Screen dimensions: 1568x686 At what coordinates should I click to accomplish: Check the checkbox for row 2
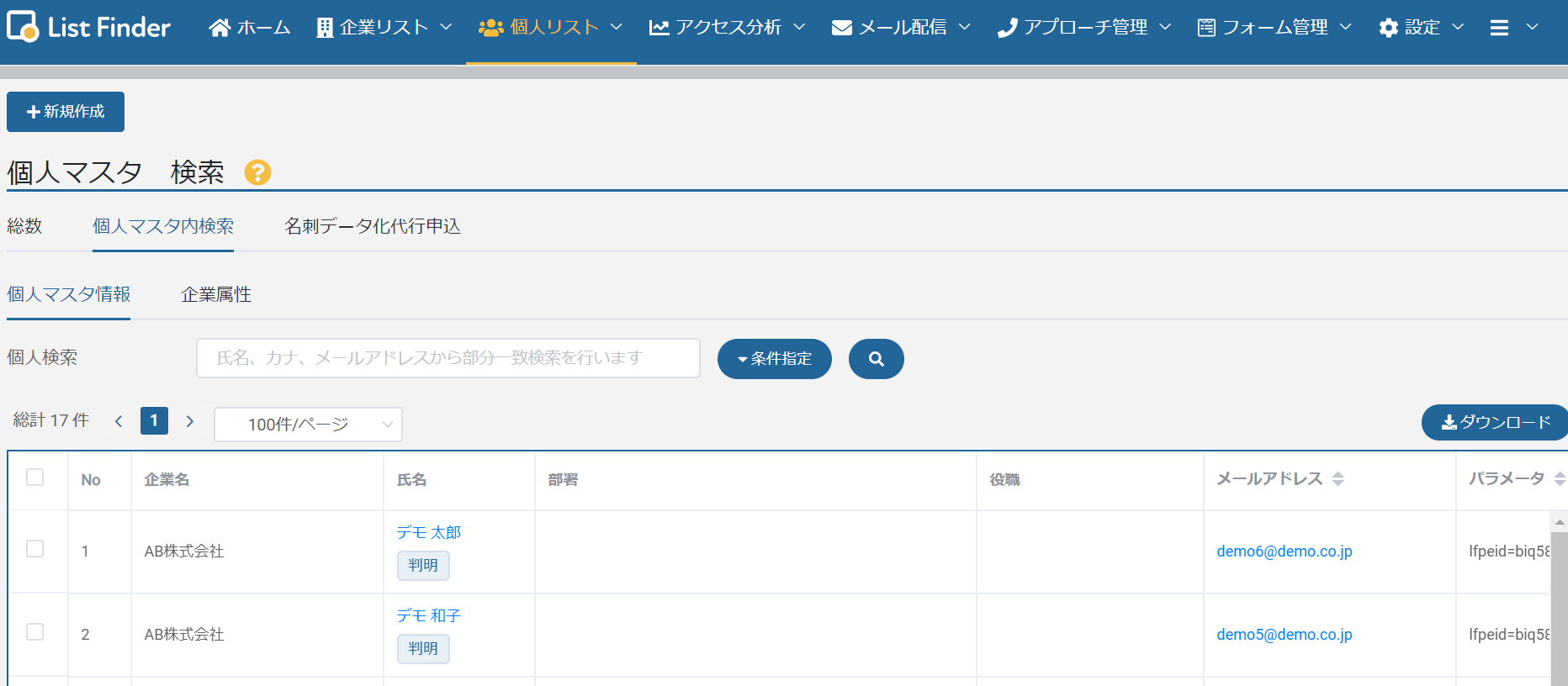[35, 632]
